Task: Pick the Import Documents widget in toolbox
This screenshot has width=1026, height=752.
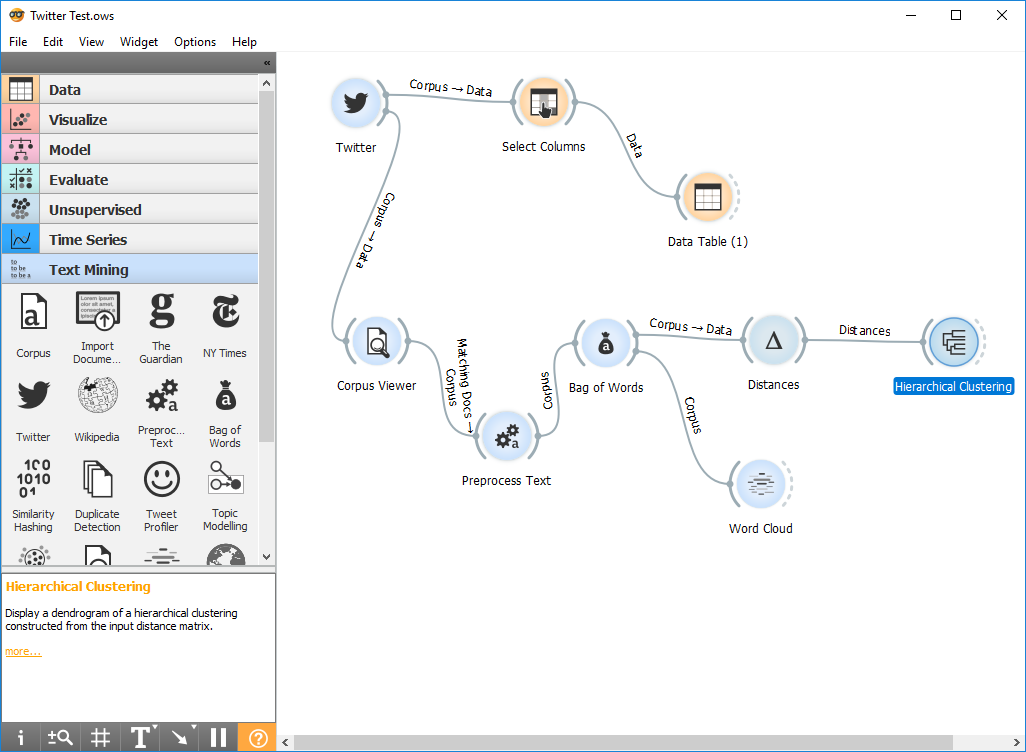Action: [97, 327]
